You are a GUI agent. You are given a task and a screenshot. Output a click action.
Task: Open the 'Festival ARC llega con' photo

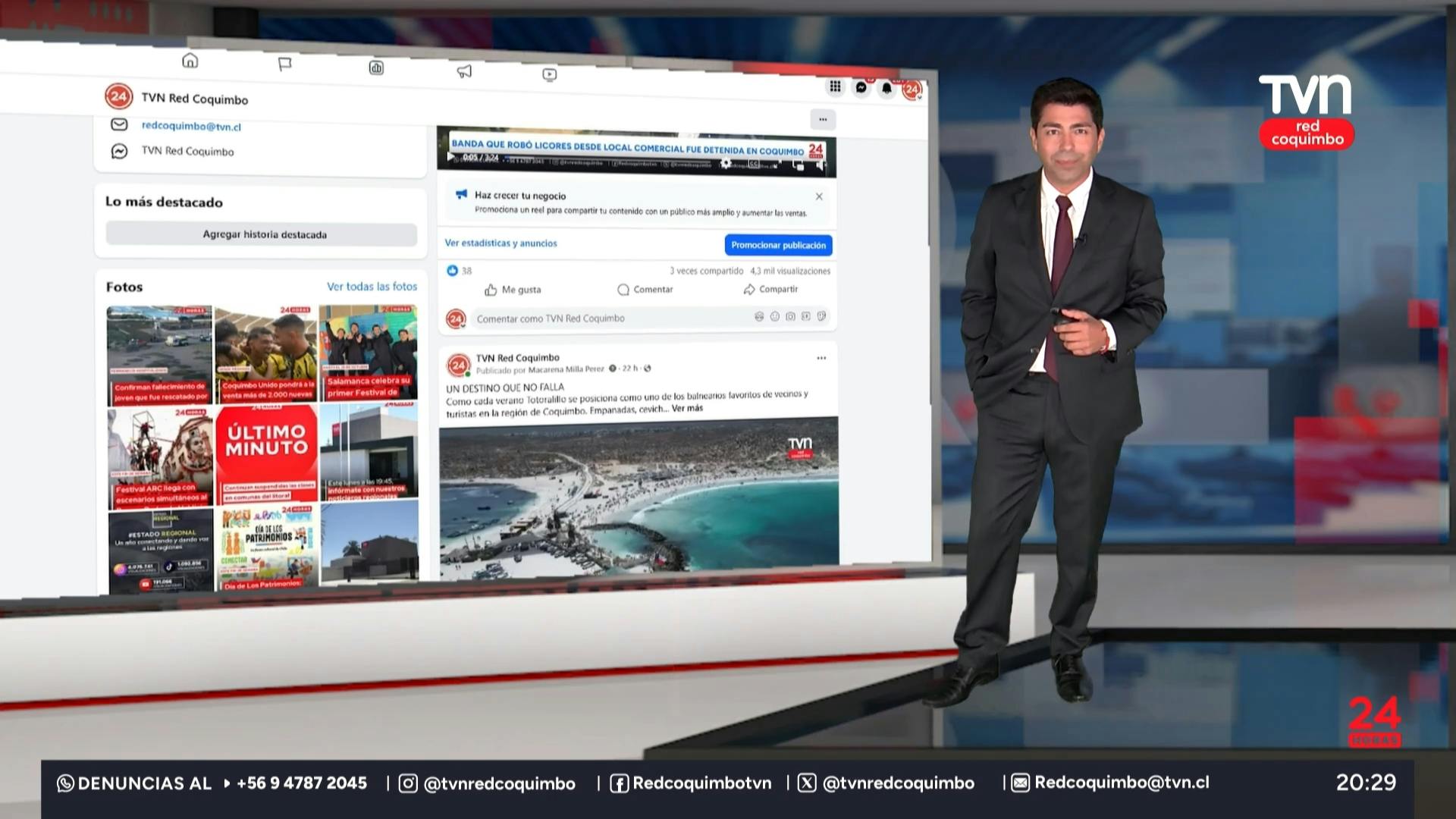161,457
